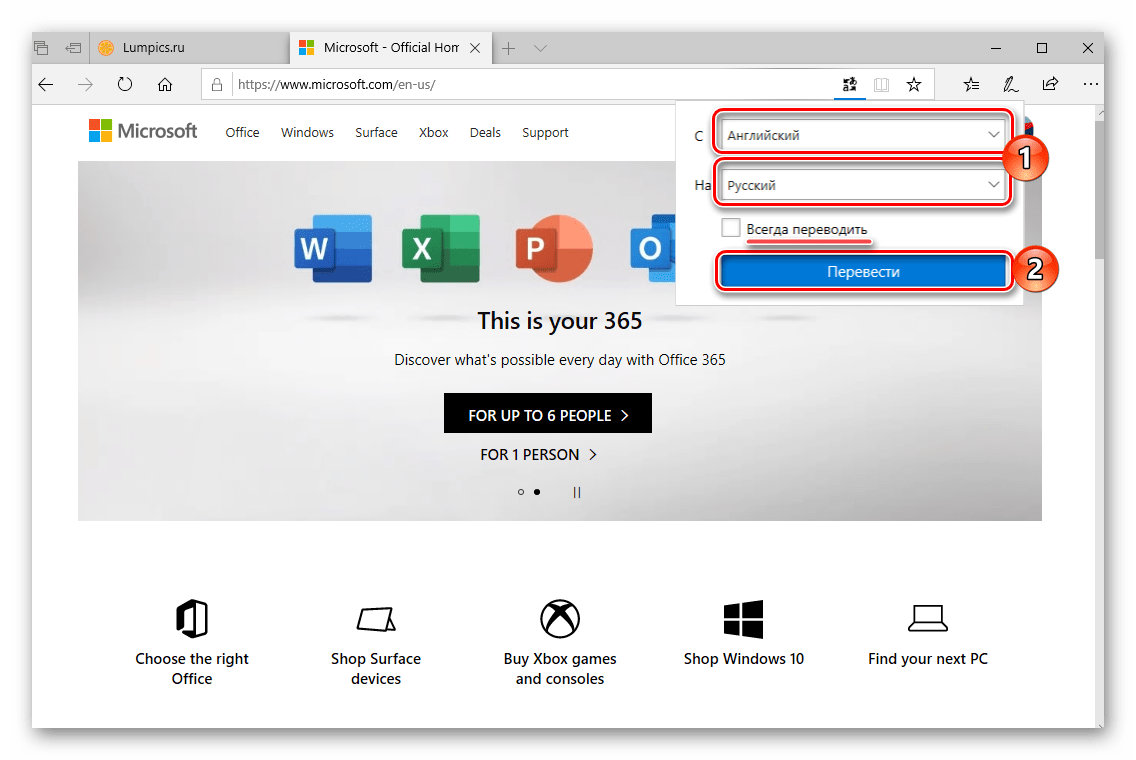Click the address bar URL field
Screen dimensions: 1136x760
pos(530,85)
